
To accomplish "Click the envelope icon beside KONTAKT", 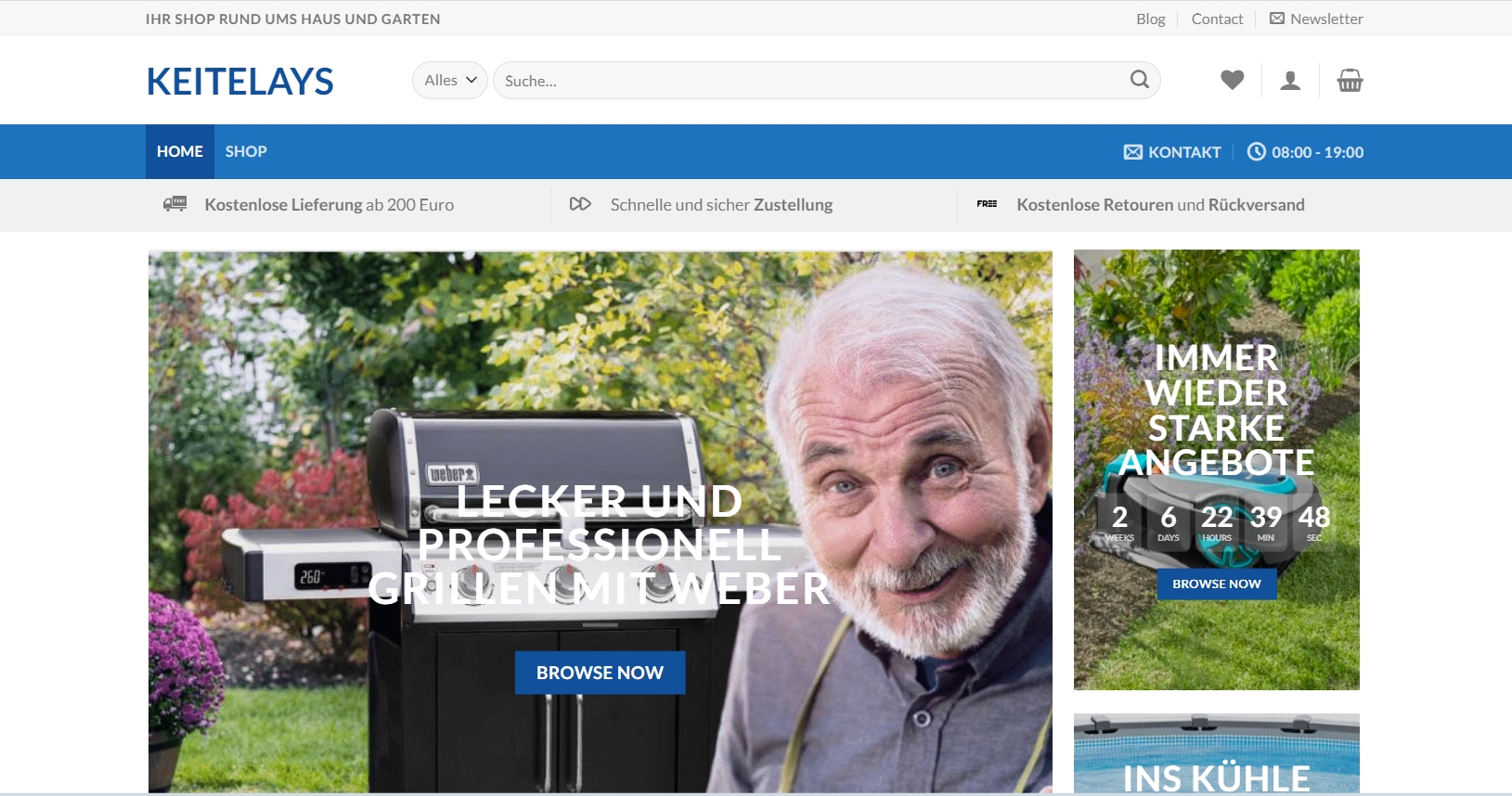I will coord(1133,152).
